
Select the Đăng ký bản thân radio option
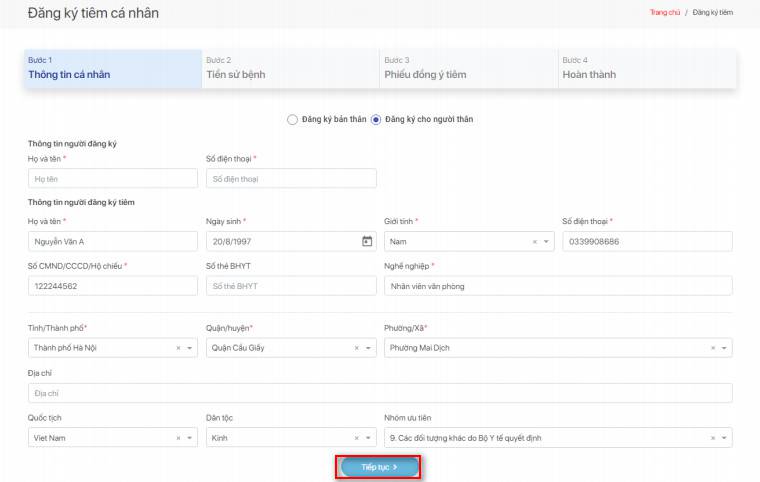tap(292, 119)
